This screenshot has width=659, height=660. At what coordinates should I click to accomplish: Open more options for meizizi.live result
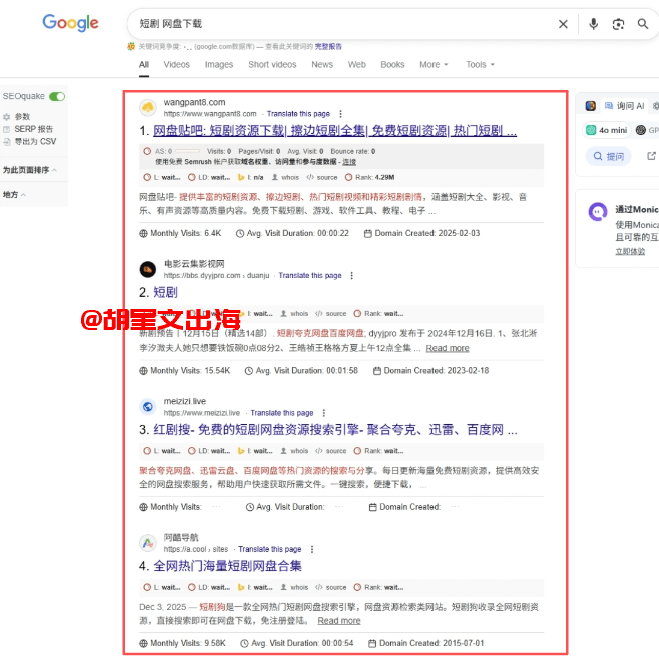click(324, 413)
